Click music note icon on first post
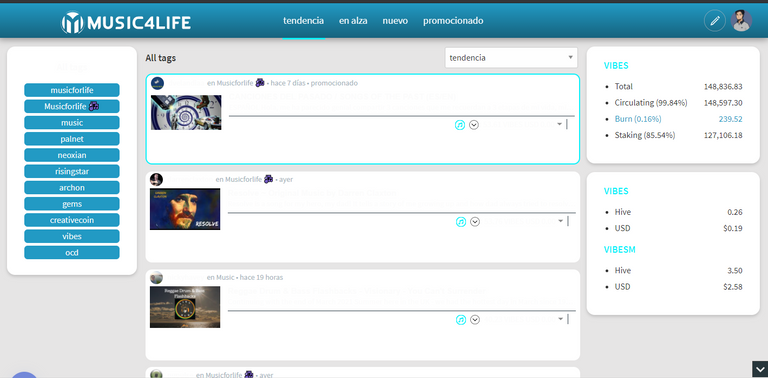The image size is (768, 378). coord(459,125)
